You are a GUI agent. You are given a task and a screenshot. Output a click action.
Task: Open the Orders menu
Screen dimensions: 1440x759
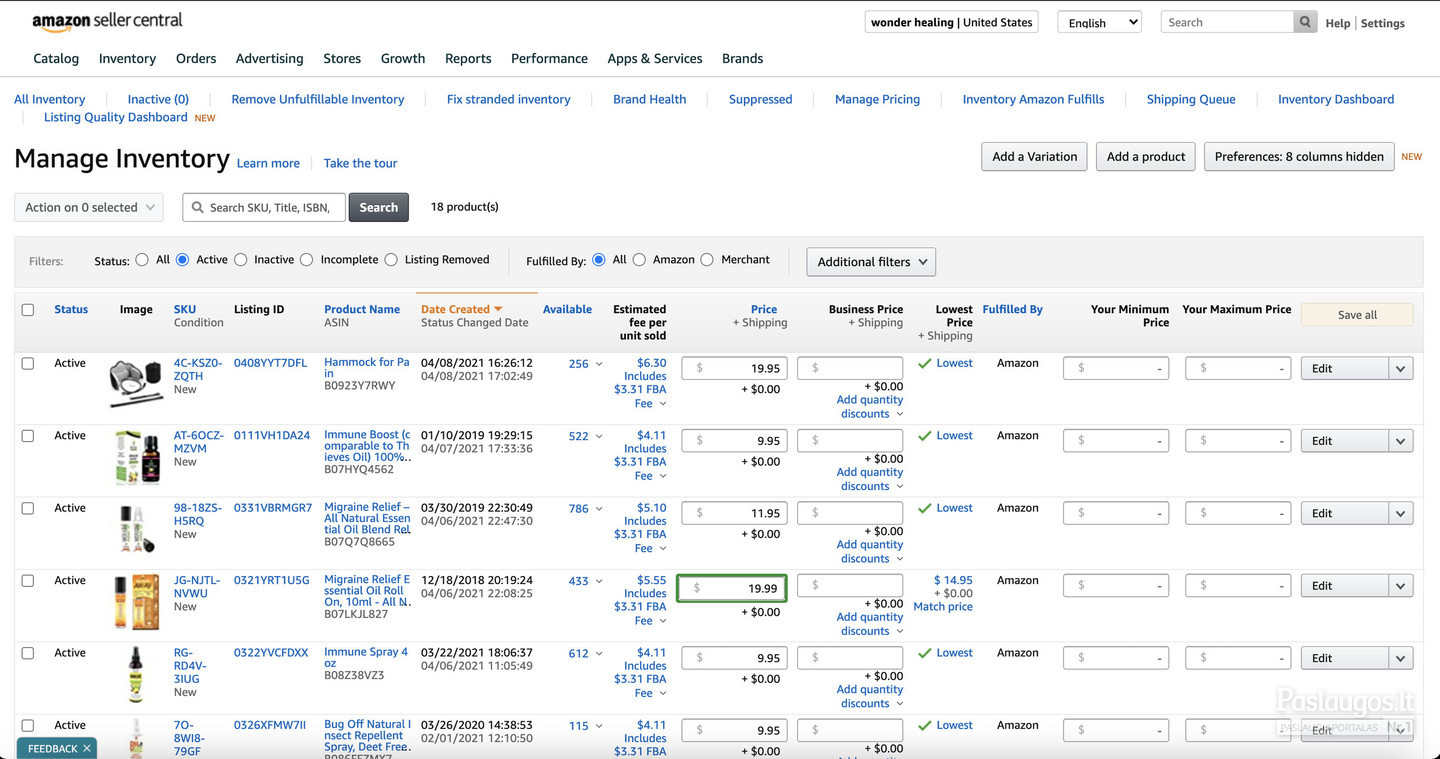[x=196, y=58]
